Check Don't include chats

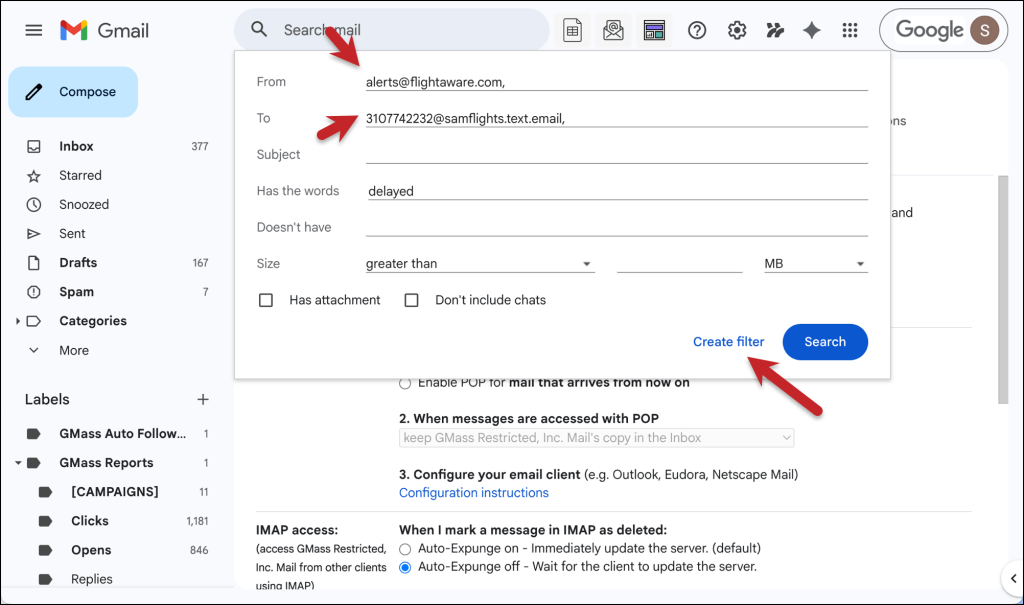pos(411,299)
